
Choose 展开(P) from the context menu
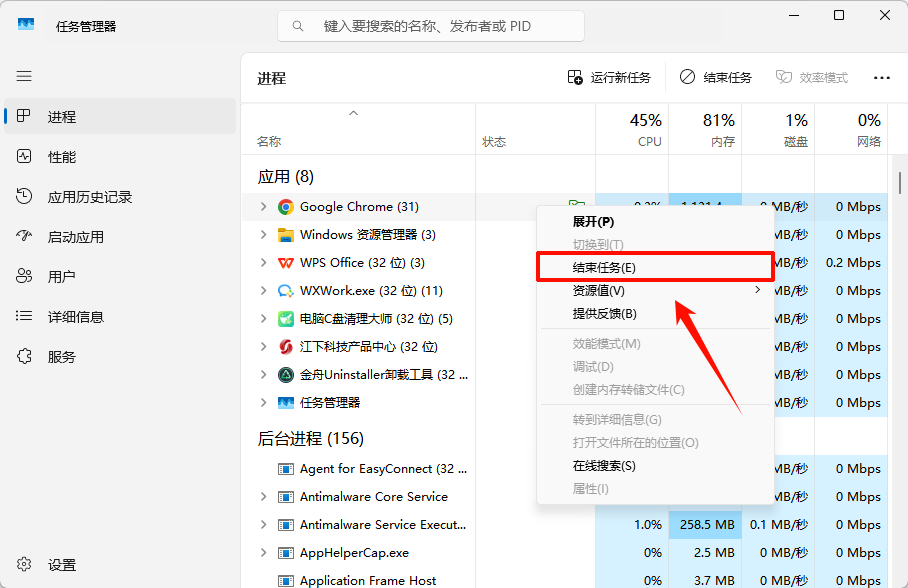[x=593, y=221]
